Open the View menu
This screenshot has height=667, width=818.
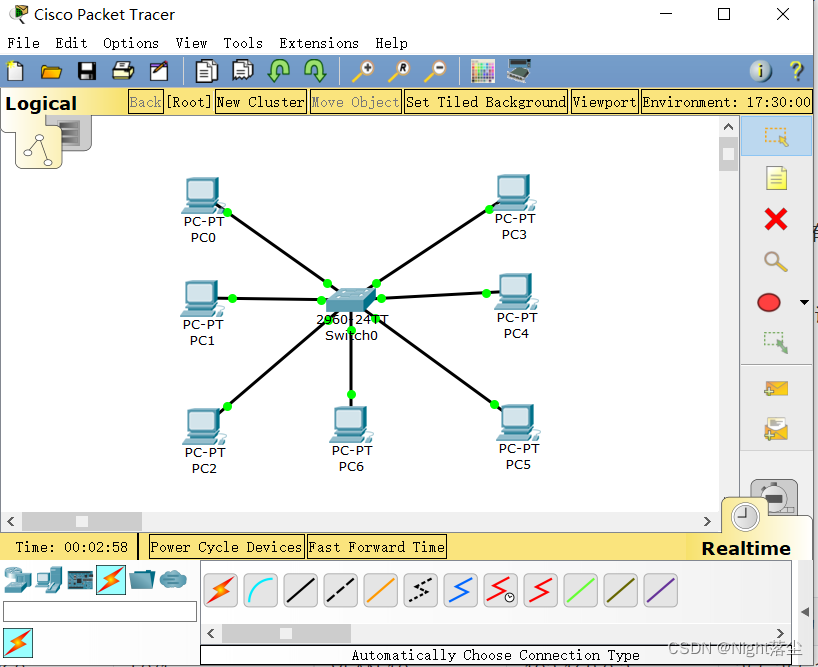tap(191, 43)
